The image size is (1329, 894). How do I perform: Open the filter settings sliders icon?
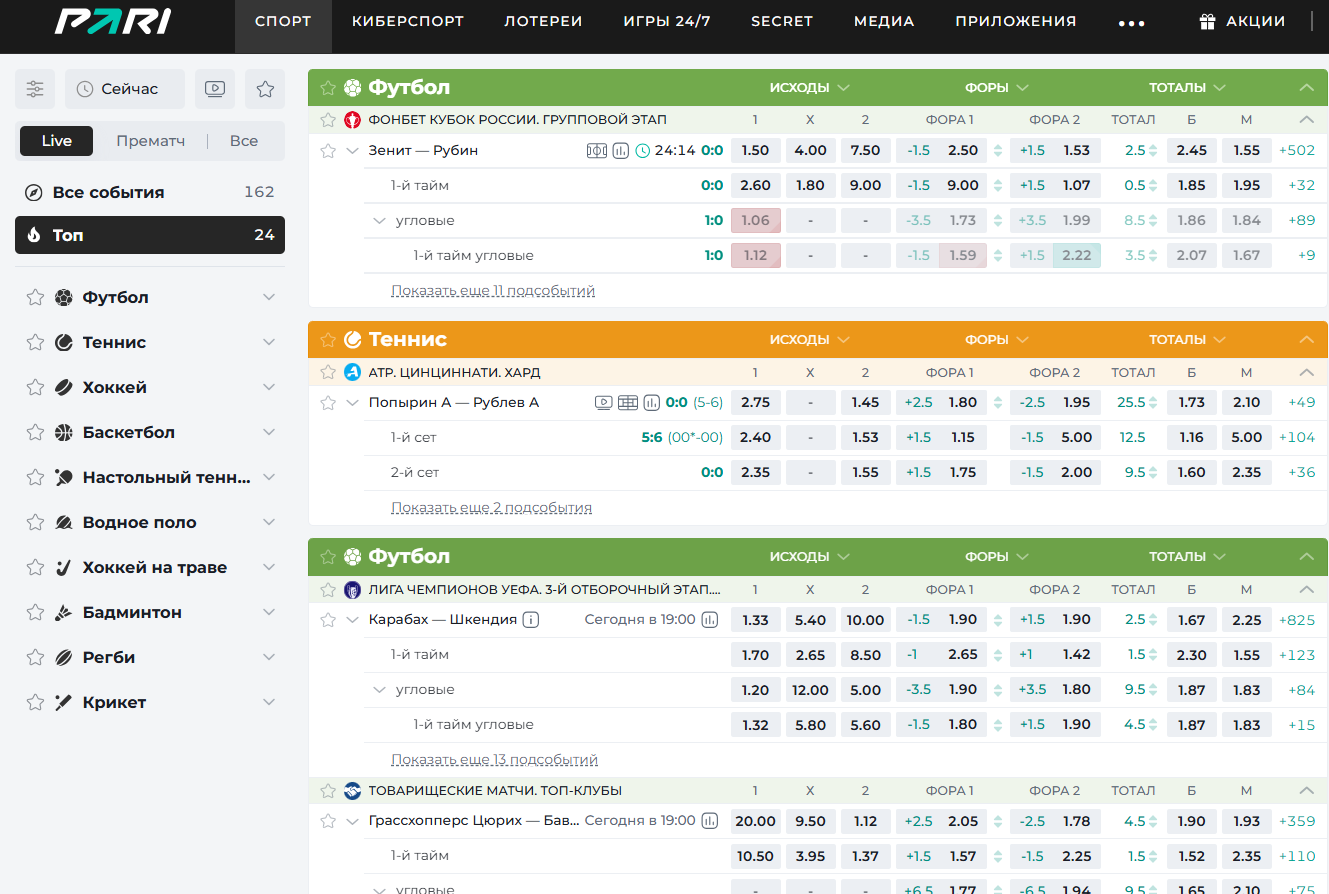[x=35, y=89]
